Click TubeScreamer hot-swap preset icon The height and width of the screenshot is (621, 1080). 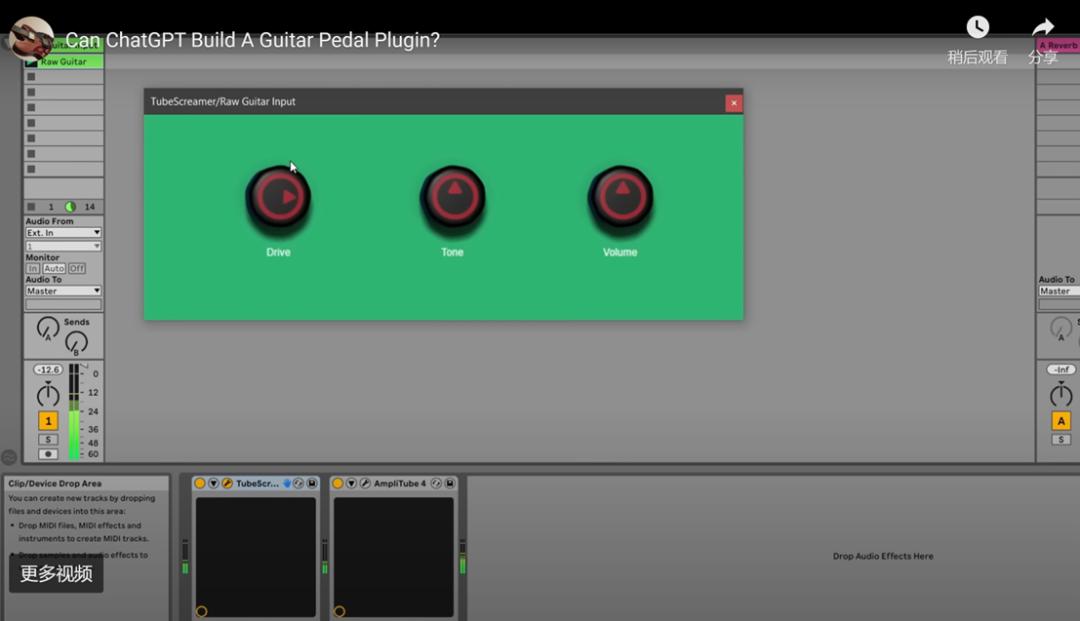pos(298,483)
